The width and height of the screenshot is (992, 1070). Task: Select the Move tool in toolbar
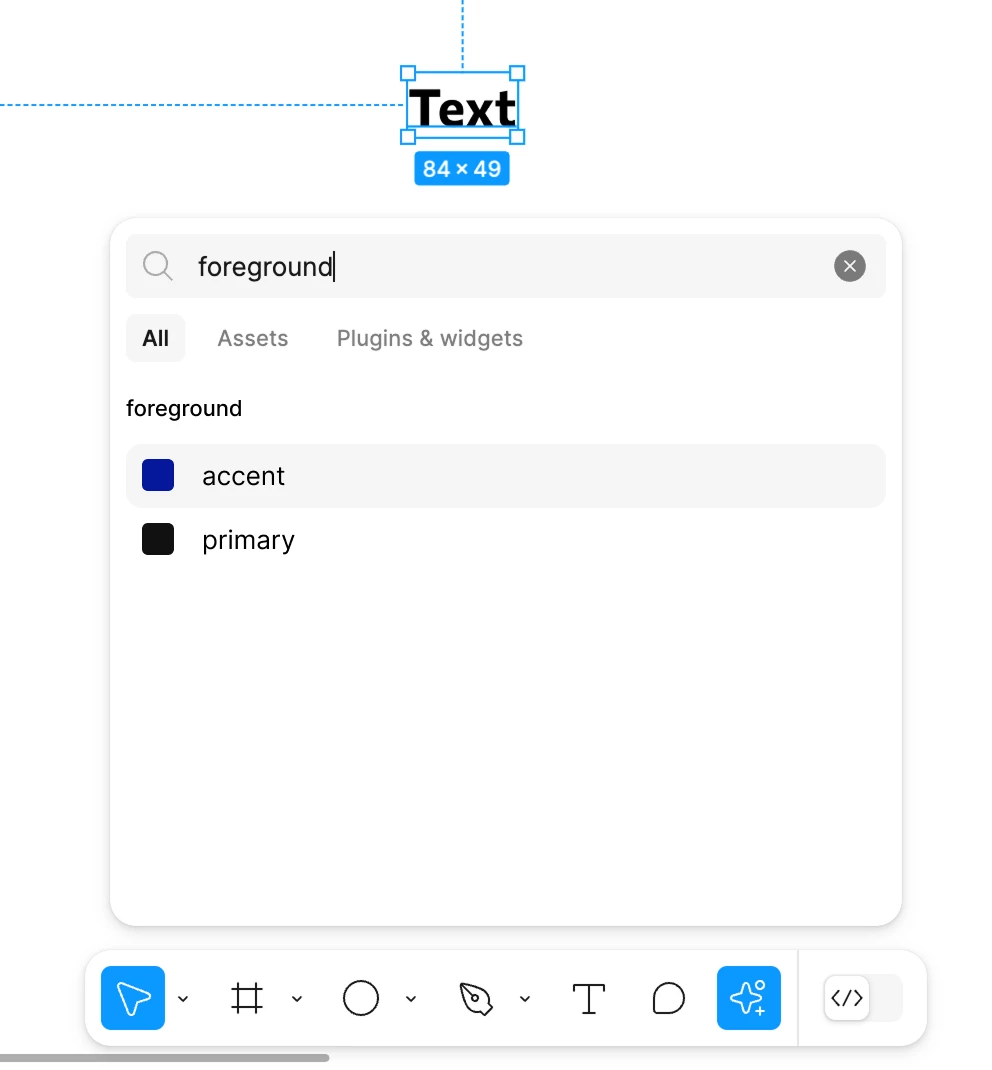132,998
